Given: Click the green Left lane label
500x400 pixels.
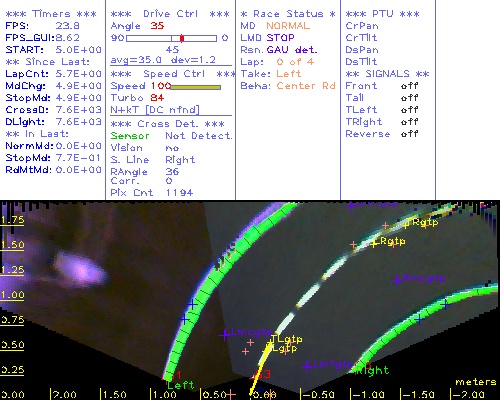Looking at the screenshot, I should click(x=180, y=385).
